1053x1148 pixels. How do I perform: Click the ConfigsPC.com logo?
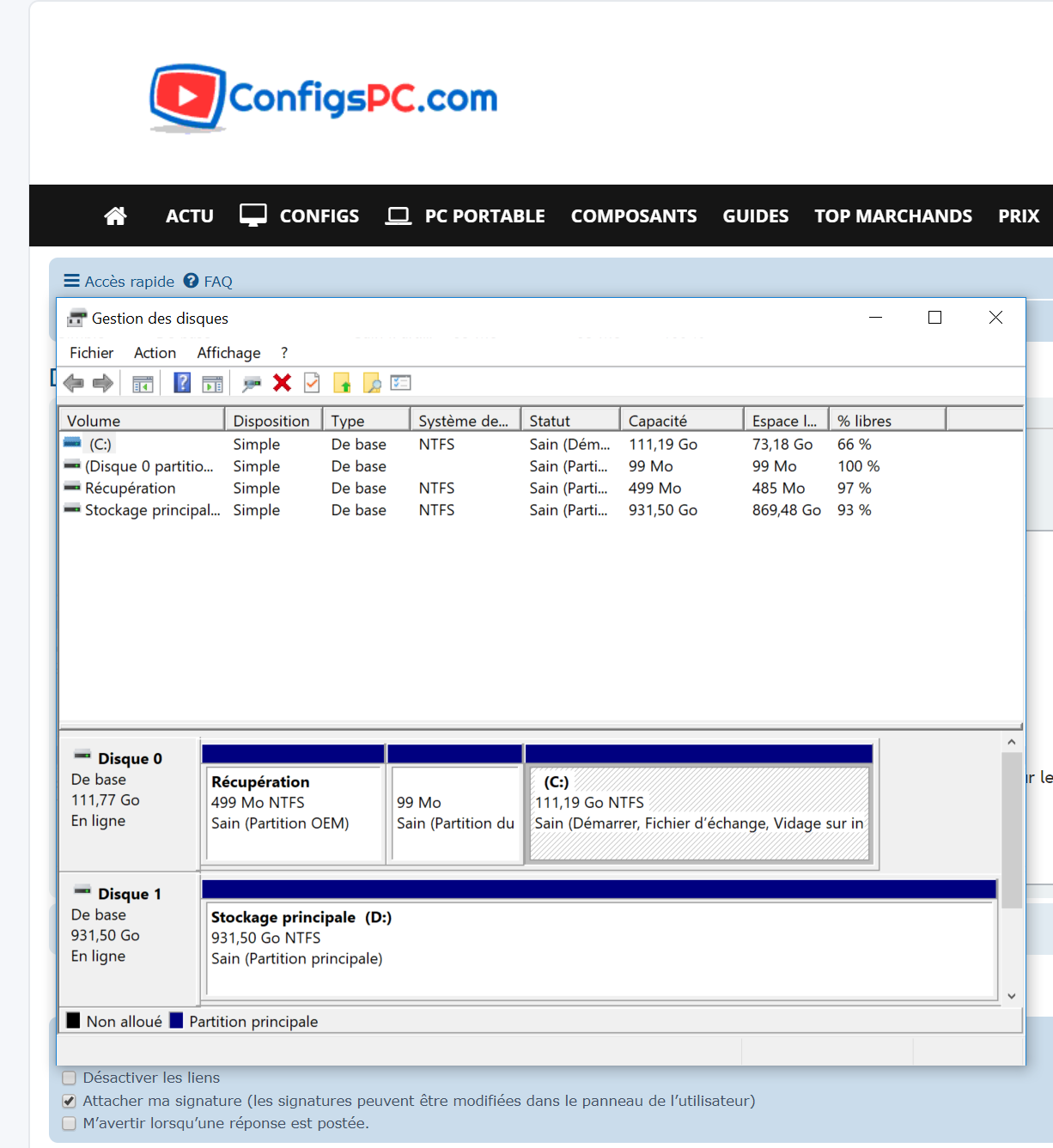[324, 99]
